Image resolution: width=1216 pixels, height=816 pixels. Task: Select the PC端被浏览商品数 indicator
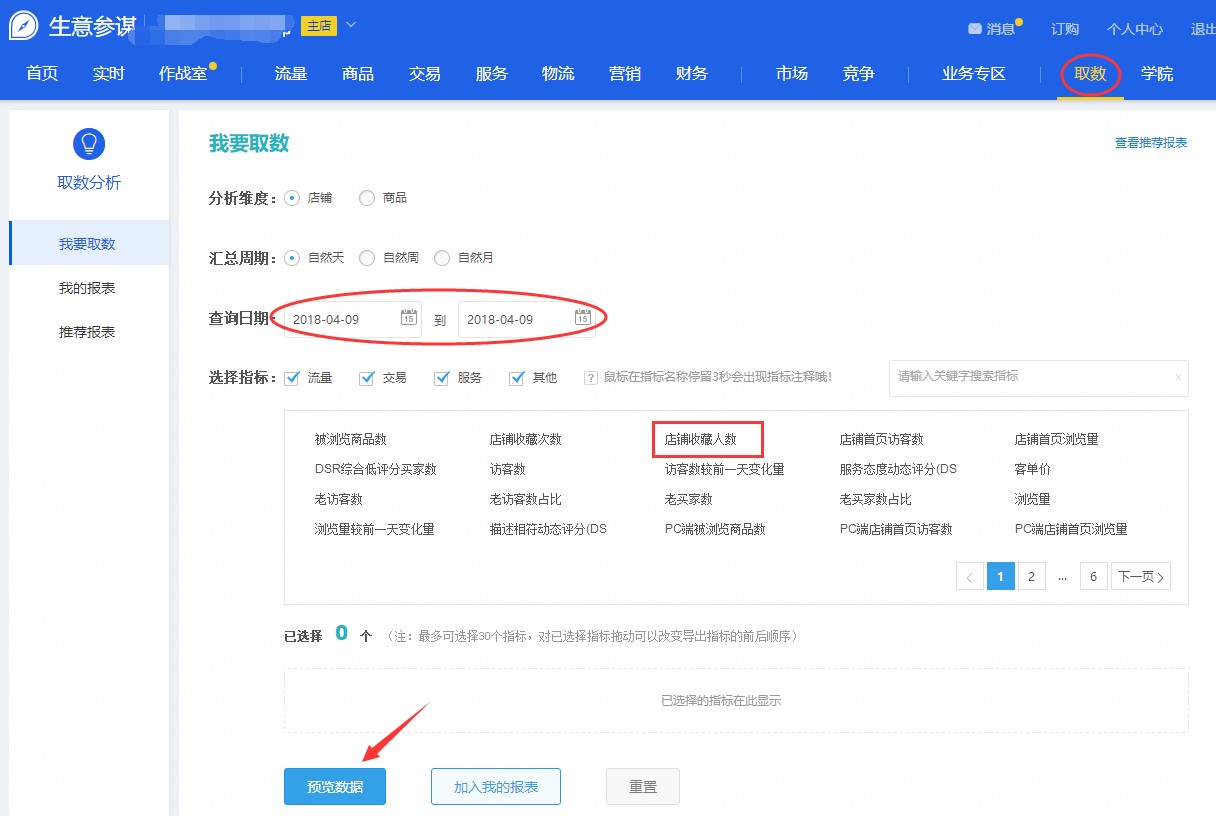715,529
